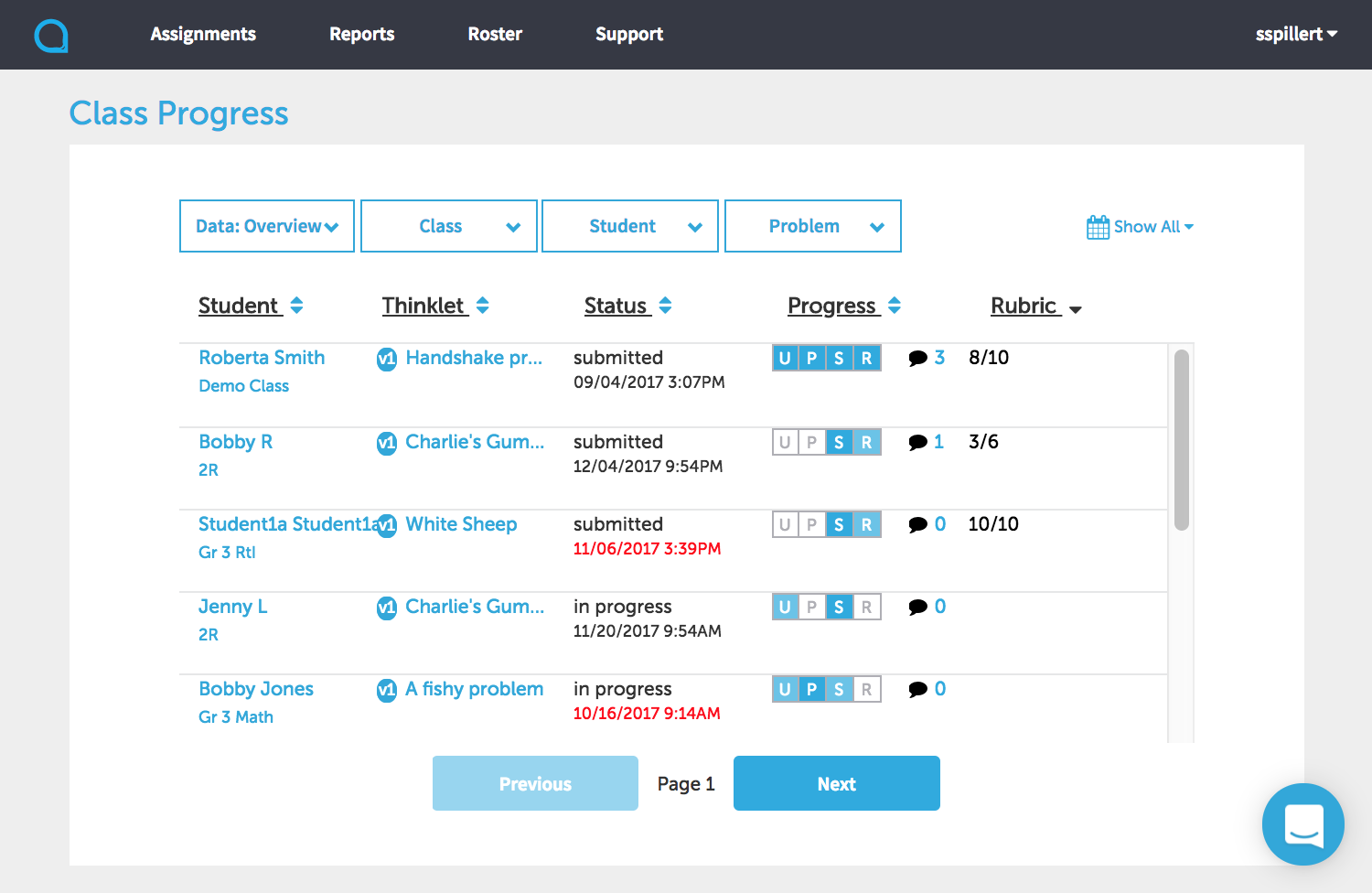1372x893 pixels.
Task: Expand the Rubric column dropdown
Action: coord(1076,310)
